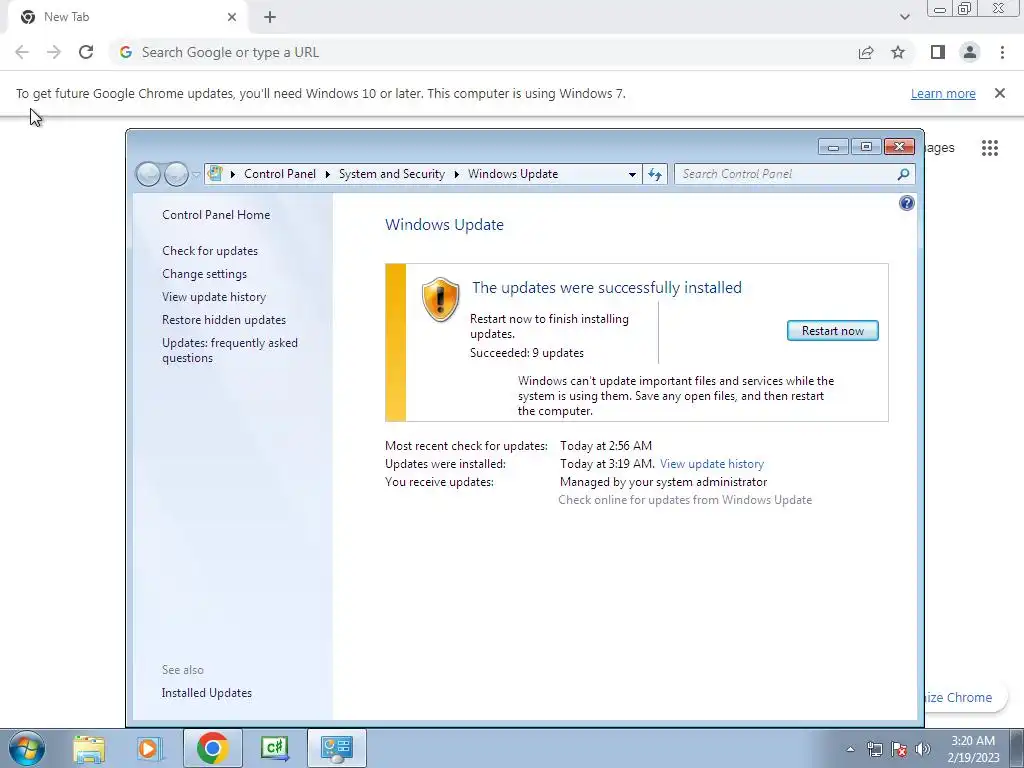Click the Control Panel forward button
This screenshot has height=768, width=1024.
tap(176, 174)
